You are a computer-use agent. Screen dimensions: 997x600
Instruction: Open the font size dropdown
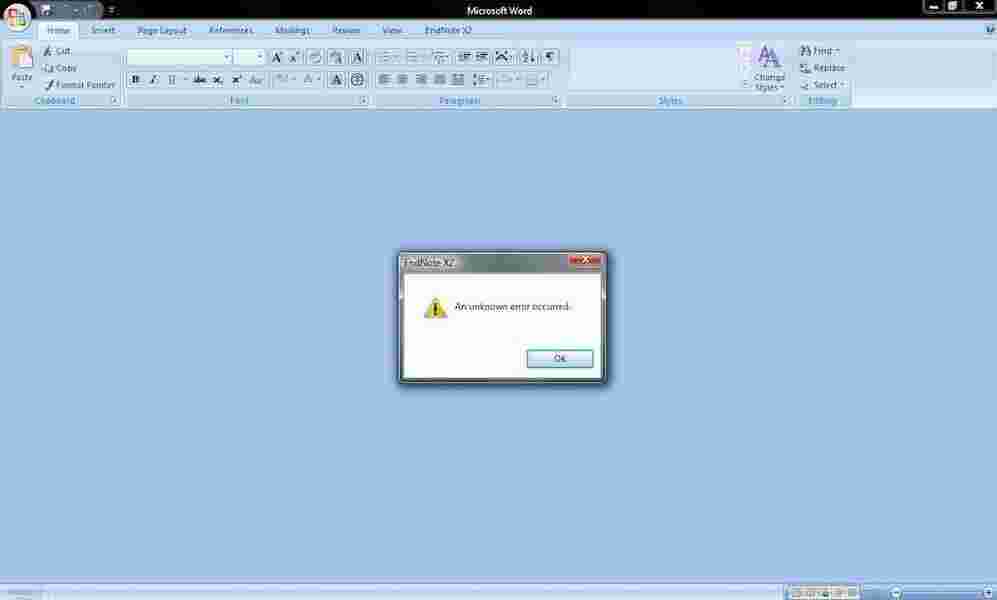[x=260, y=57]
